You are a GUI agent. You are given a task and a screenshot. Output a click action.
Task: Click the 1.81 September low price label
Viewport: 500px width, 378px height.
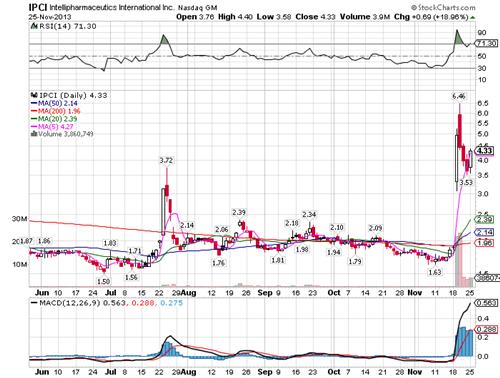278,260
